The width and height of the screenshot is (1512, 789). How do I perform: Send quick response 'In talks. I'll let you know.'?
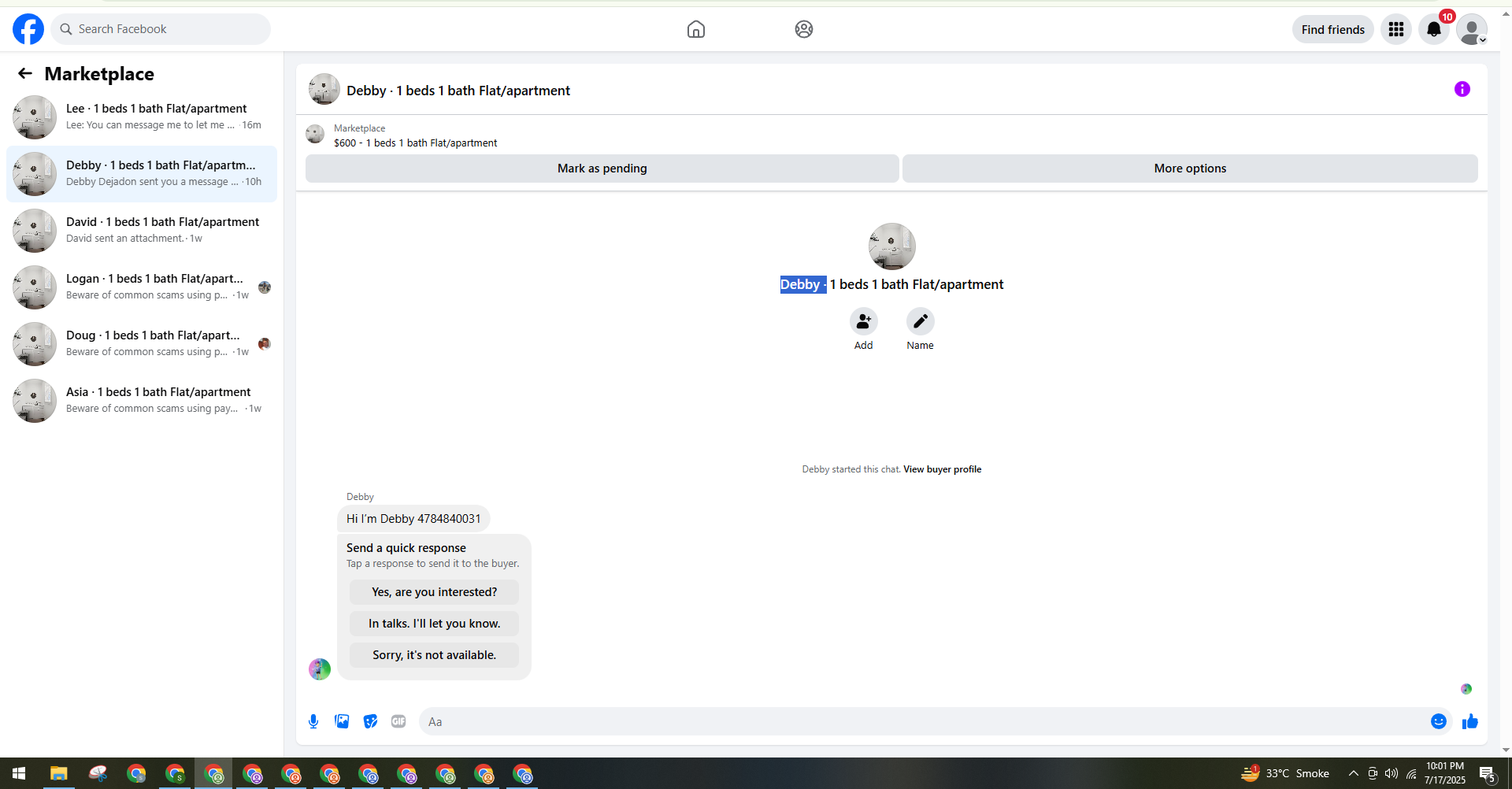point(435,624)
